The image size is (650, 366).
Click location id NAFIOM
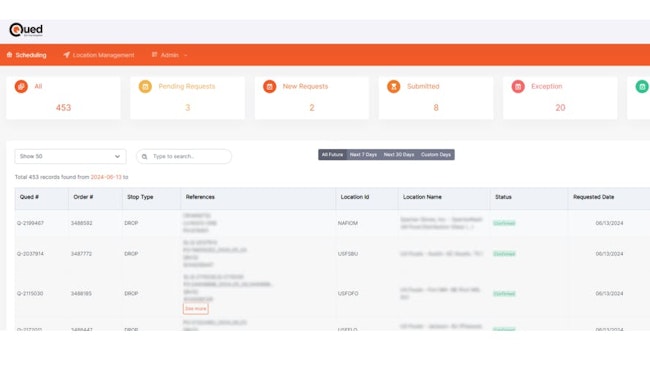[x=348, y=223]
